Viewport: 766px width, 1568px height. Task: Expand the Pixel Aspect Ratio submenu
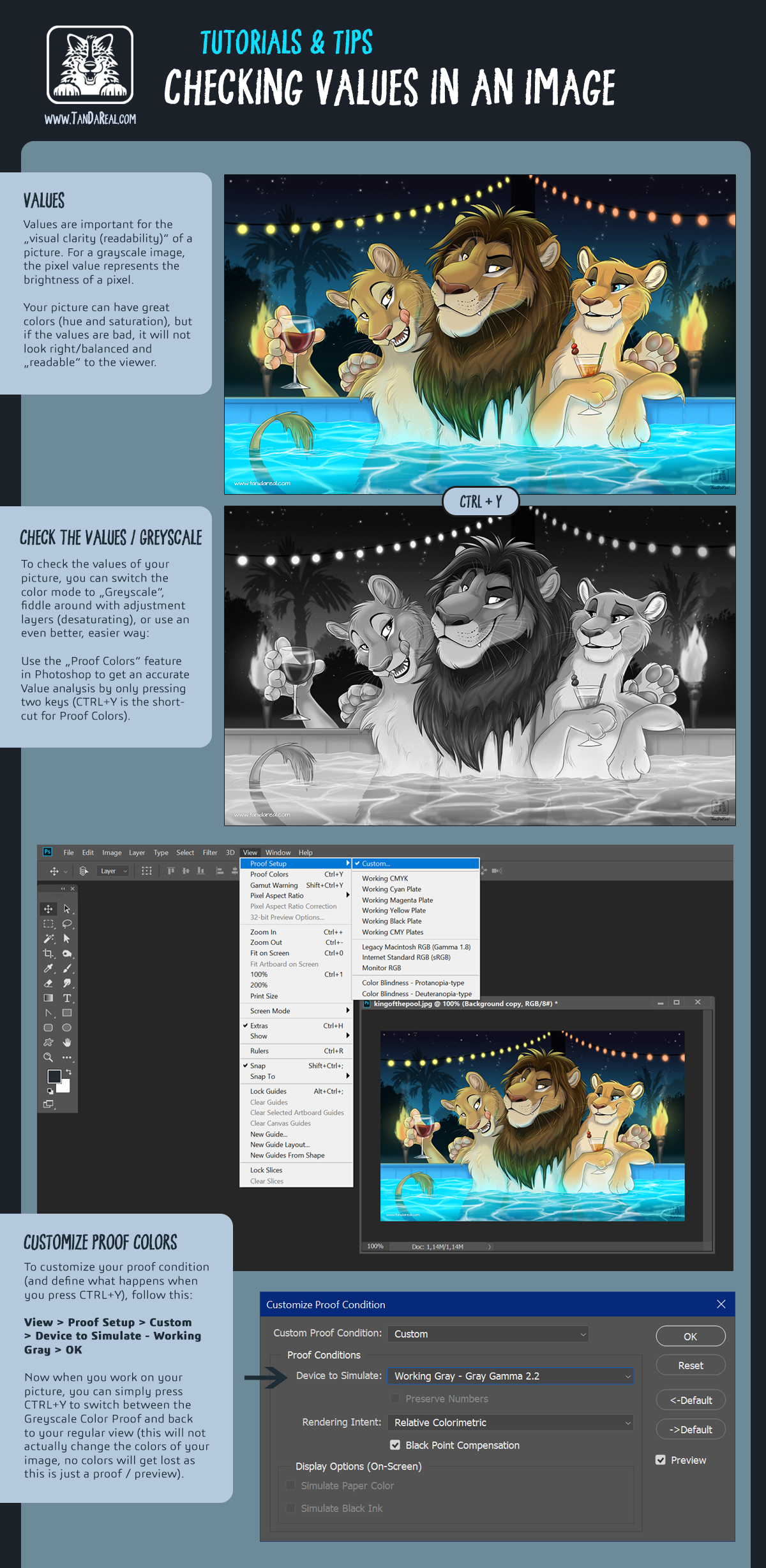click(x=296, y=896)
